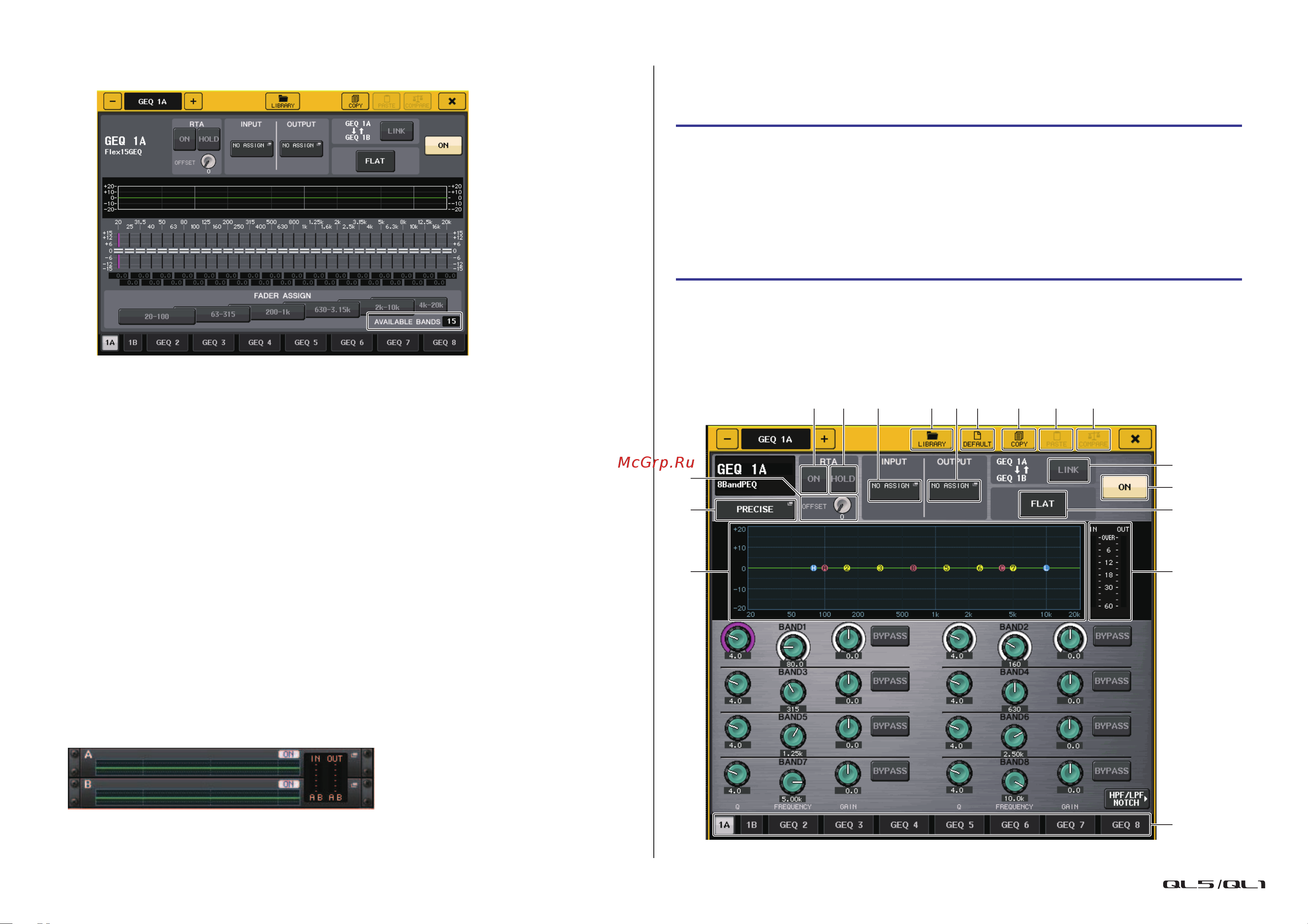Toggle BYPASS for BAND1
The height and width of the screenshot is (924, 1308).
tap(890, 636)
